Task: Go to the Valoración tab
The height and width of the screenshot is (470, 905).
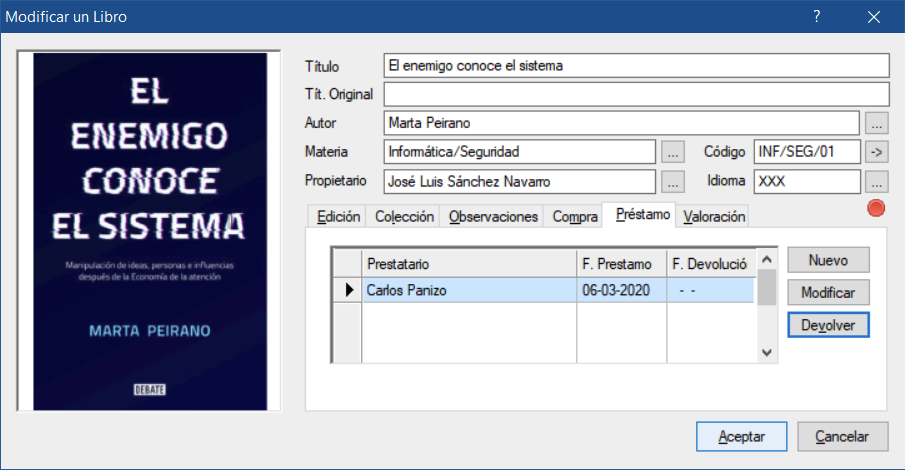Action: [x=714, y=216]
